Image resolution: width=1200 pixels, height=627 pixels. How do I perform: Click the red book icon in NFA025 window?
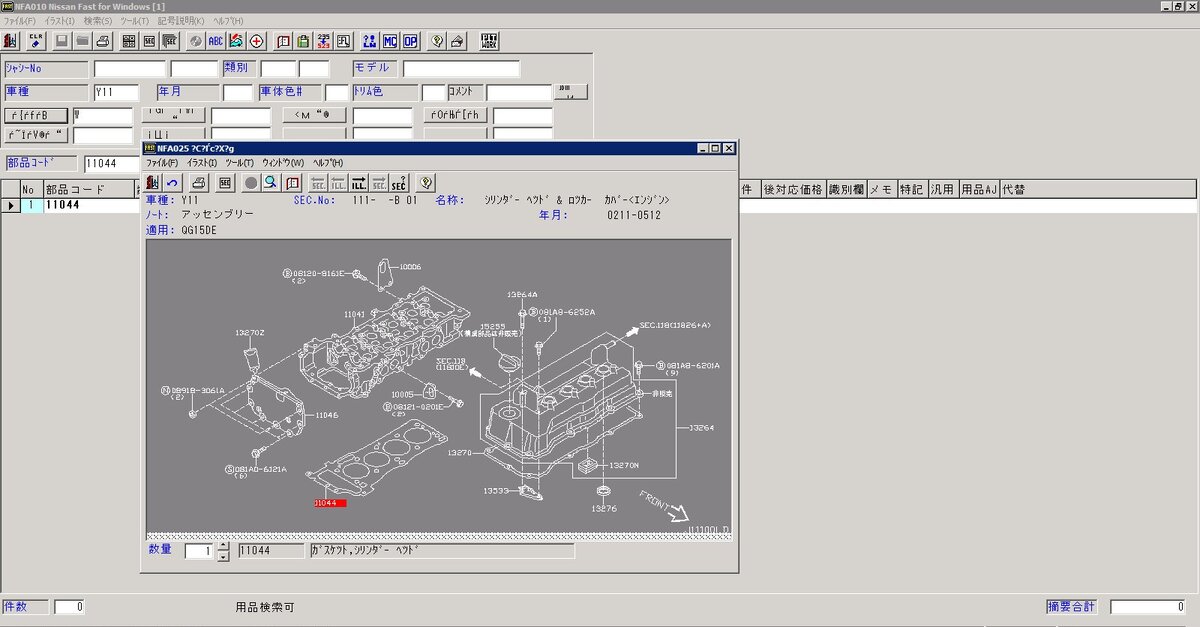point(292,182)
